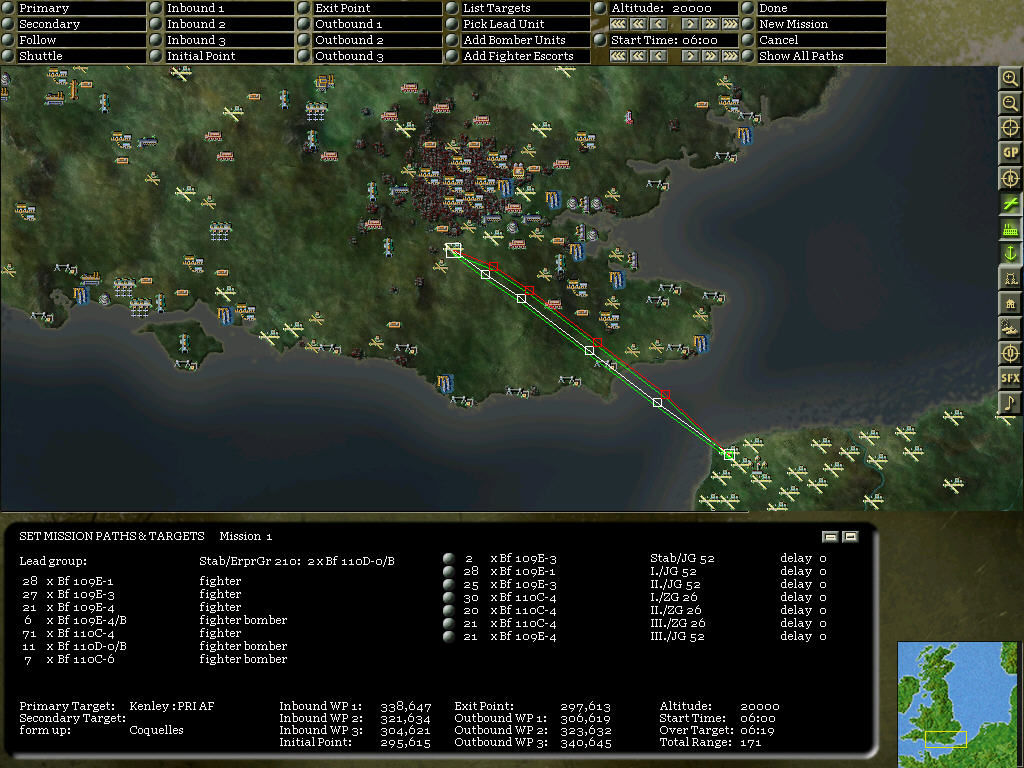Move start time earlier with double left arrow

tap(639, 56)
